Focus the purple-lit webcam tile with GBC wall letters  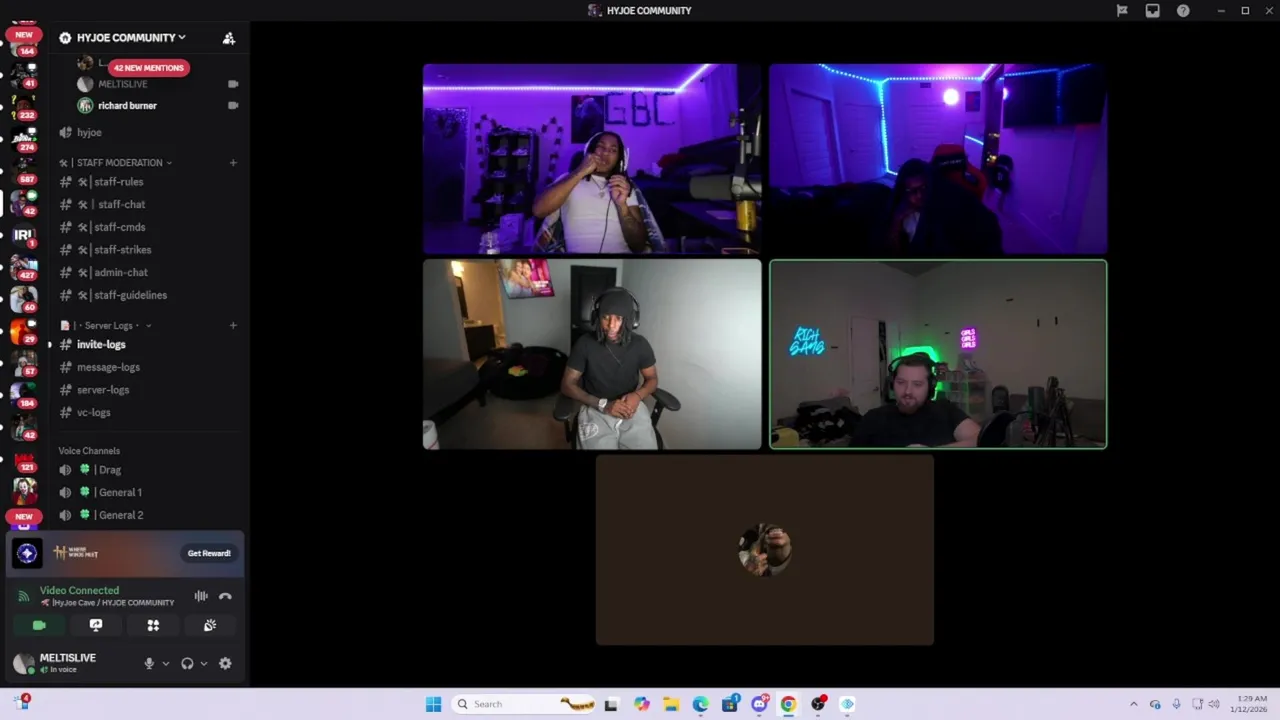pos(592,159)
